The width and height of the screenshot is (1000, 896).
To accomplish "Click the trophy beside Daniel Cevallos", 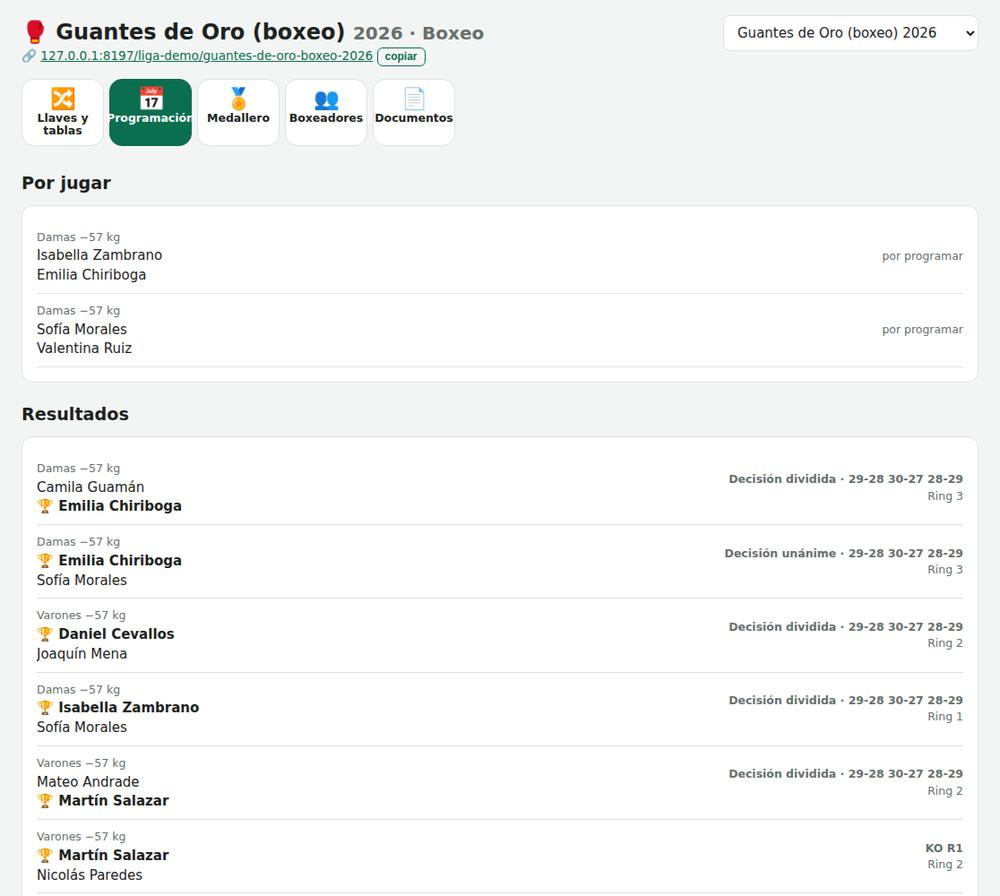I will (x=45, y=634).
